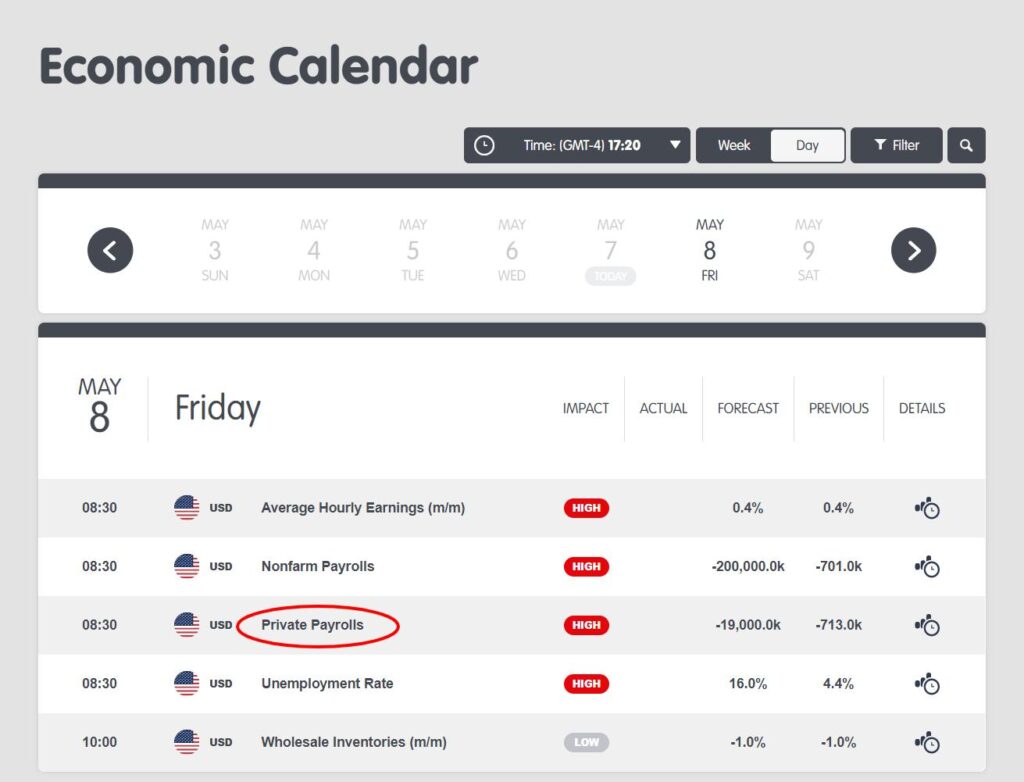Click the clock icon in time selector
The width and height of the screenshot is (1024, 782).
pos(484,145)
